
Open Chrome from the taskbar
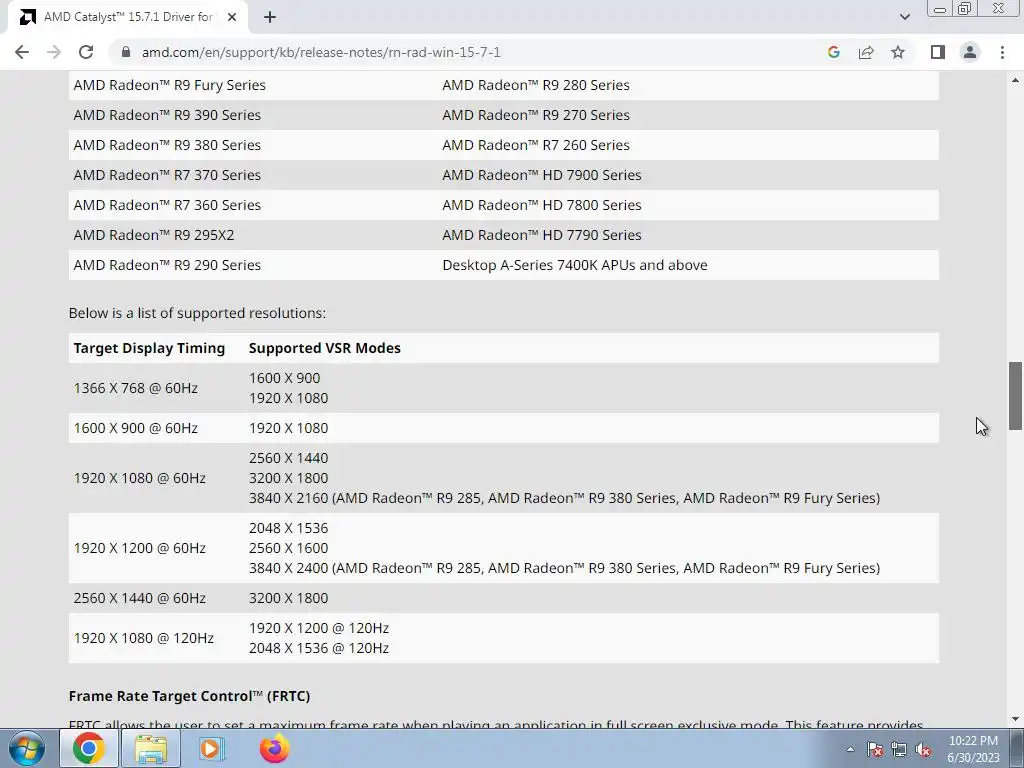pos(89,748)
